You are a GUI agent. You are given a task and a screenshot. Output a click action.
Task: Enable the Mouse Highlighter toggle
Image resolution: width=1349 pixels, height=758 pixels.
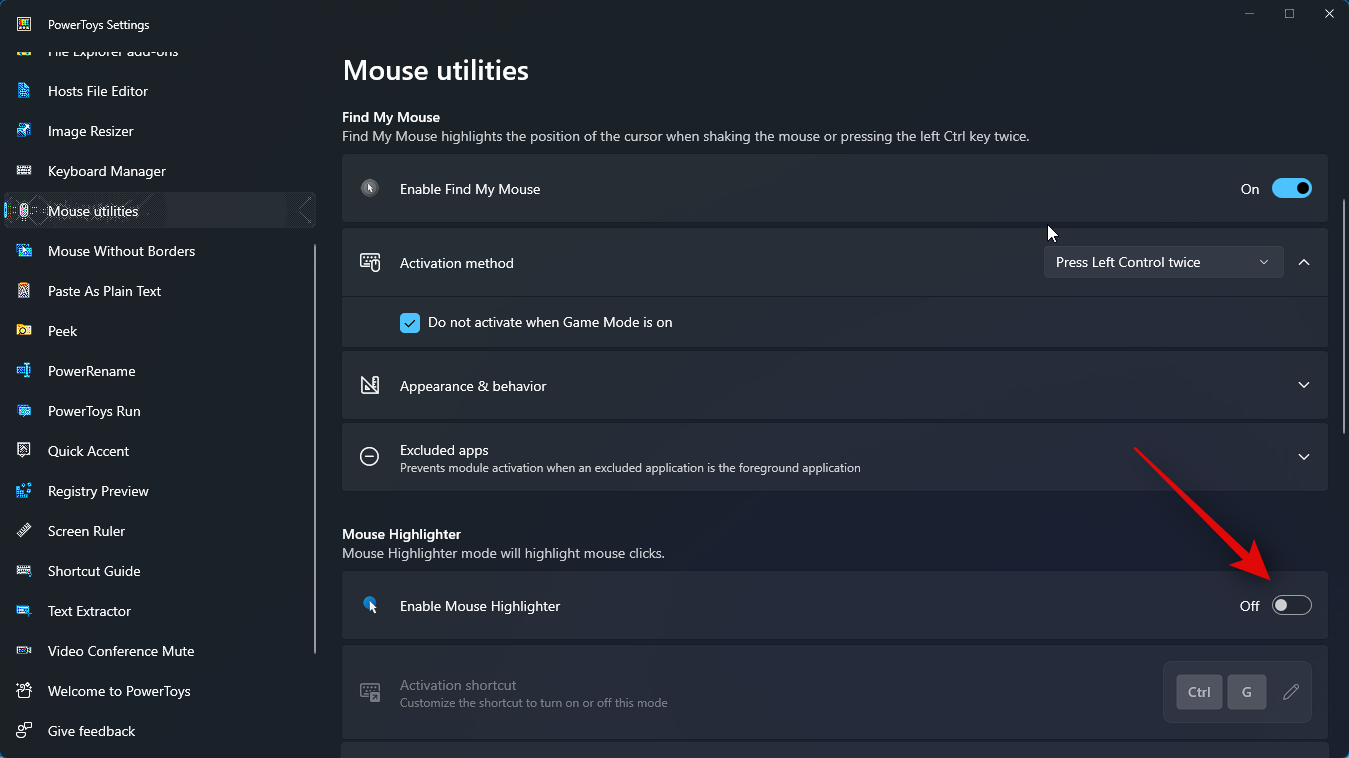click(1291, 606)
